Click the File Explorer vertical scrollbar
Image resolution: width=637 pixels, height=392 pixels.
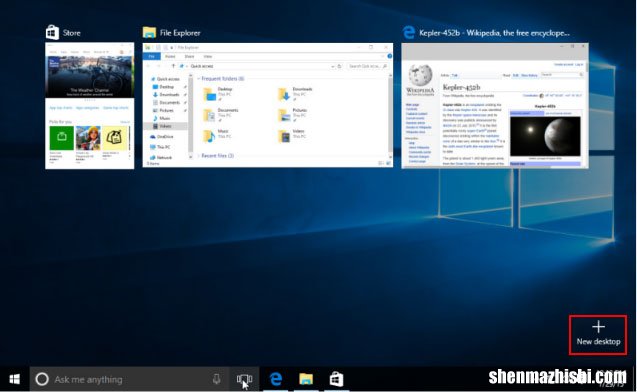390,116
